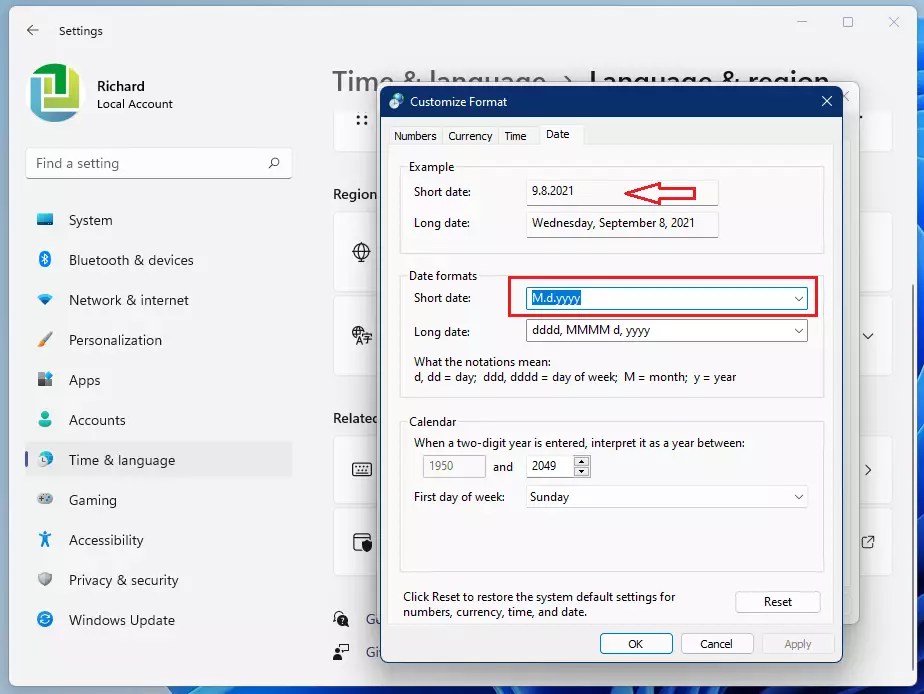
Task: Click the back arrow in Settings
Action: tap(32, 30)
